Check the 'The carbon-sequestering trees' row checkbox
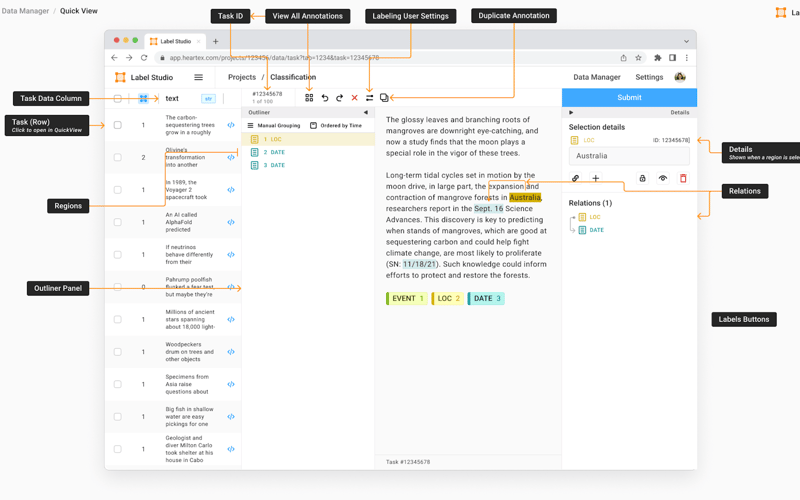This screenshot has width=800, height=500. coord(117,125)
